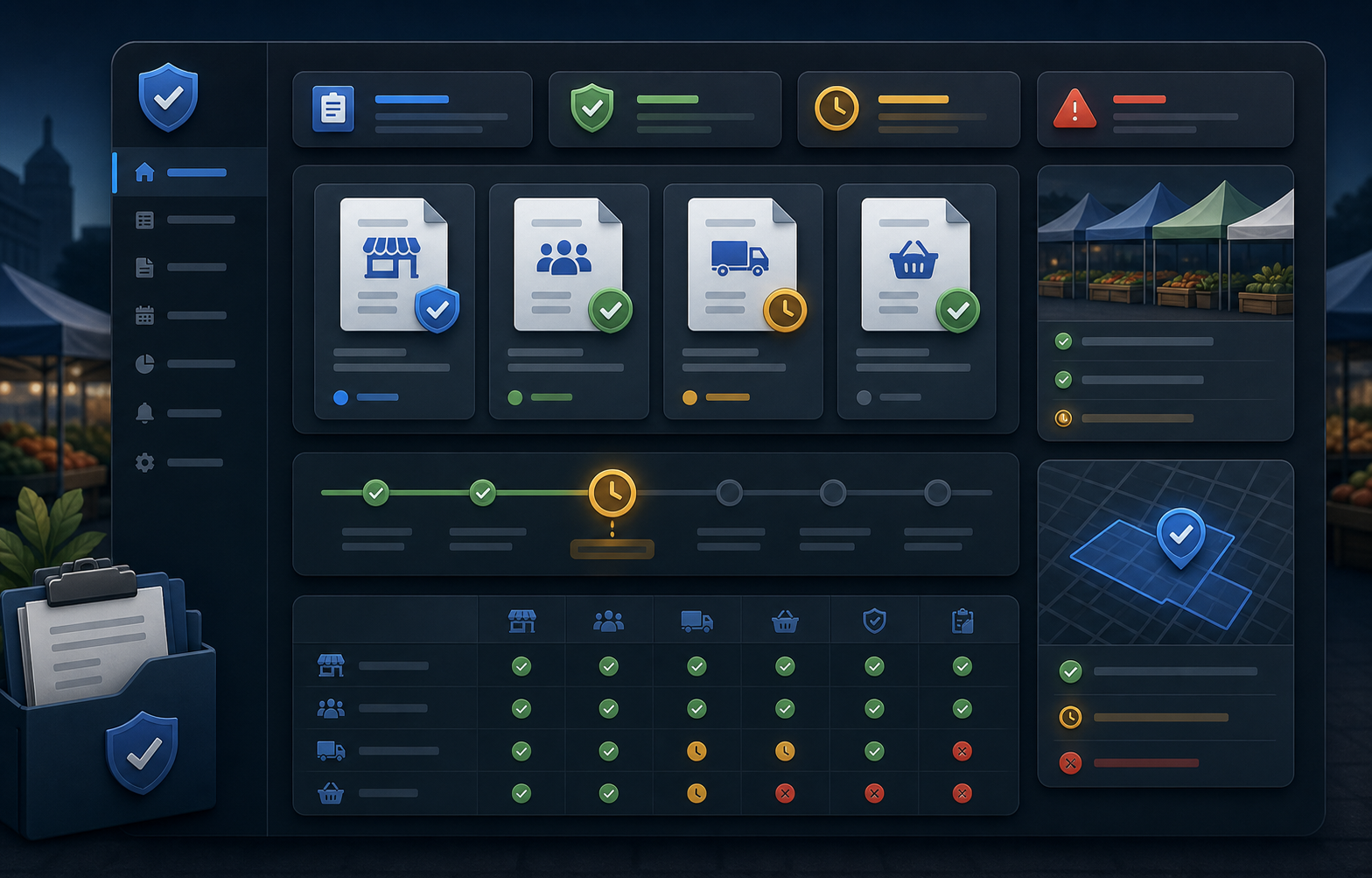Toggle the truck row red X in clipboard column
This screenshot has width=1372, height=878.
[x=962, y=751]
